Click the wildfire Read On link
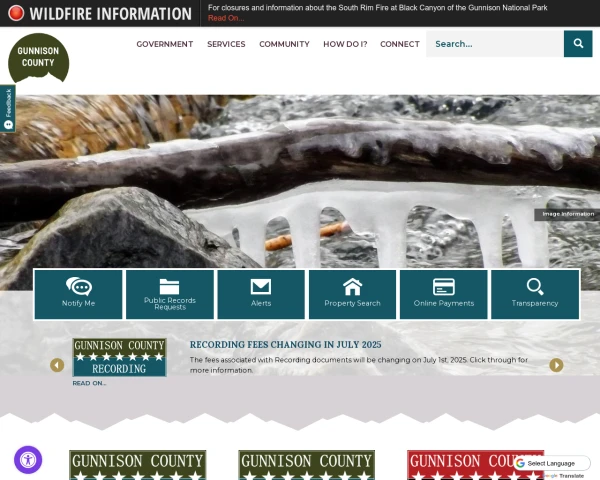Image resolution: width=600 pixels, height=480 pixels. point(226,18)
